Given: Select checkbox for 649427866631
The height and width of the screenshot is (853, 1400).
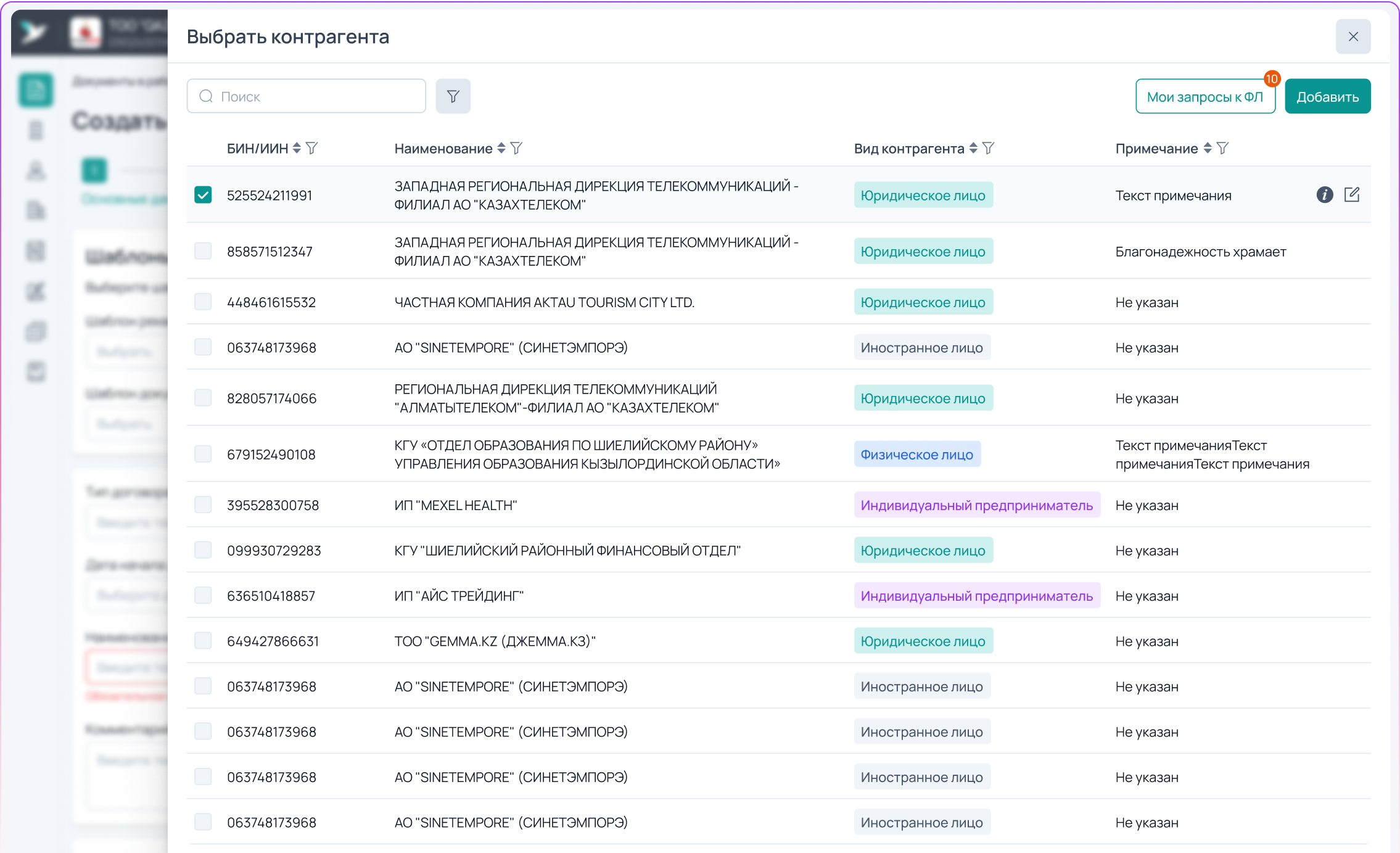Looking at the screenshot, I should click(x=203, y=641).
